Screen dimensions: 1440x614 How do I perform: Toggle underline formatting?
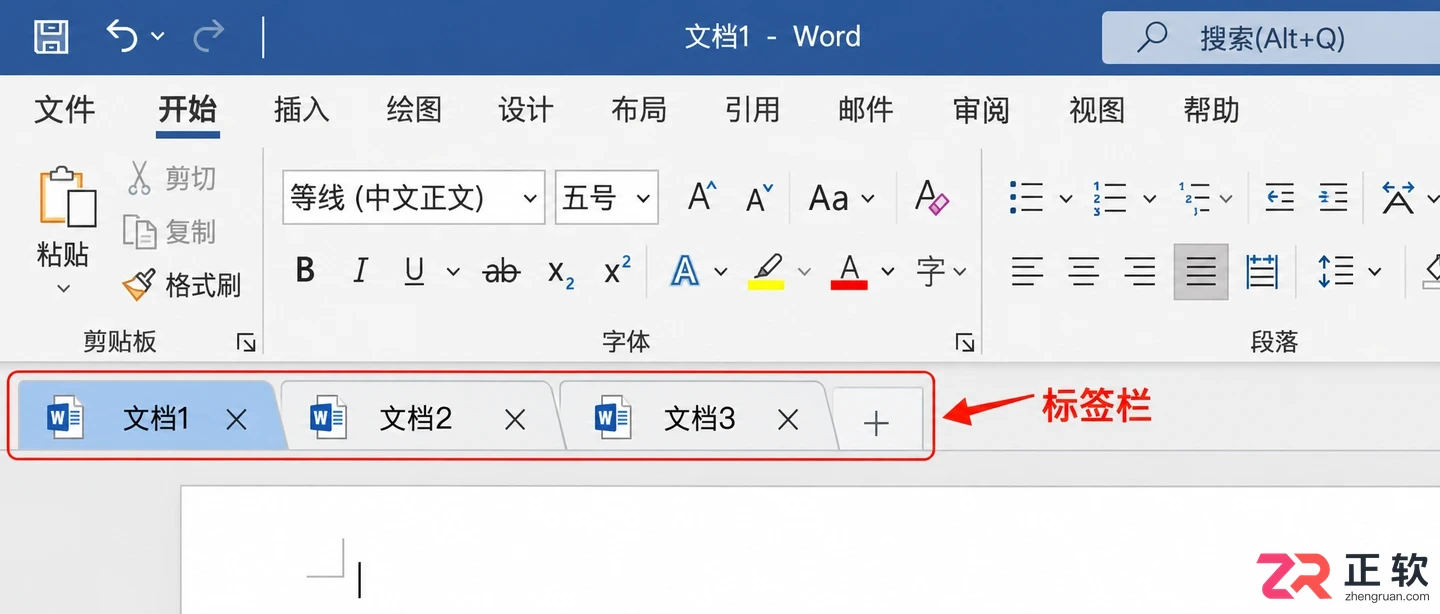(x=414, y=271)
